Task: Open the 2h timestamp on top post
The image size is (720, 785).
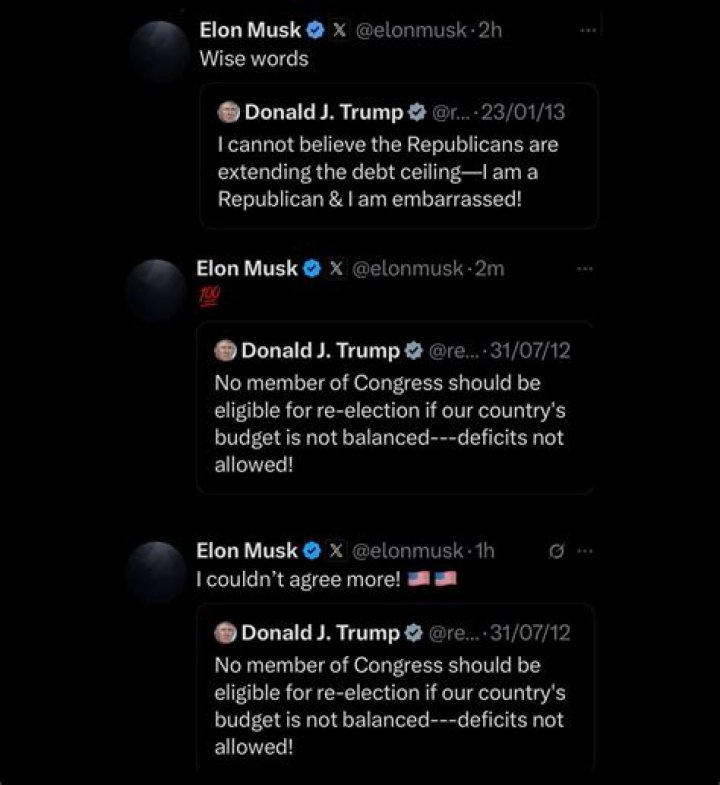Action: click(x=490, y=31)
